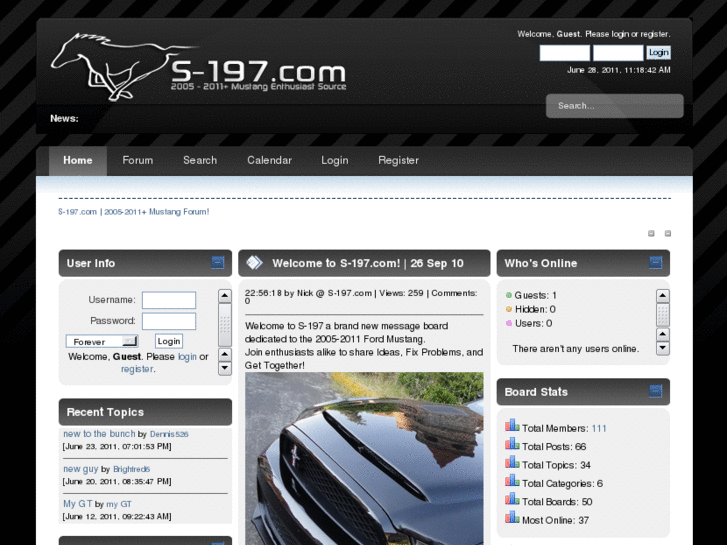Image resolution: width=727 pixels, height=545 pixels.
Task: Click the black Mustang photo
Action: tap(364, 458)
